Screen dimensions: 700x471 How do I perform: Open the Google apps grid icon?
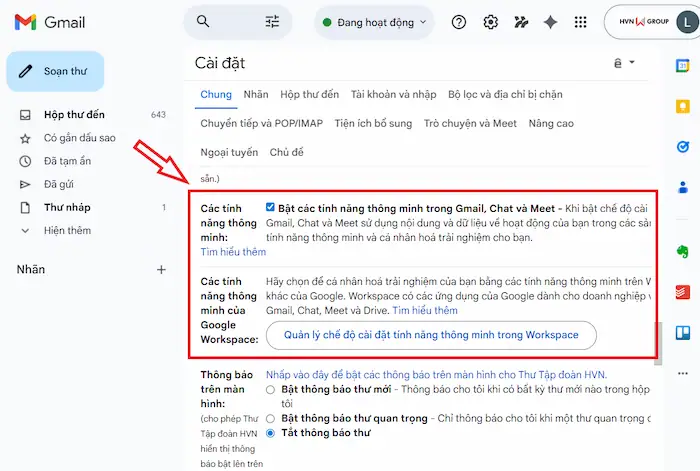click(580, 22)
